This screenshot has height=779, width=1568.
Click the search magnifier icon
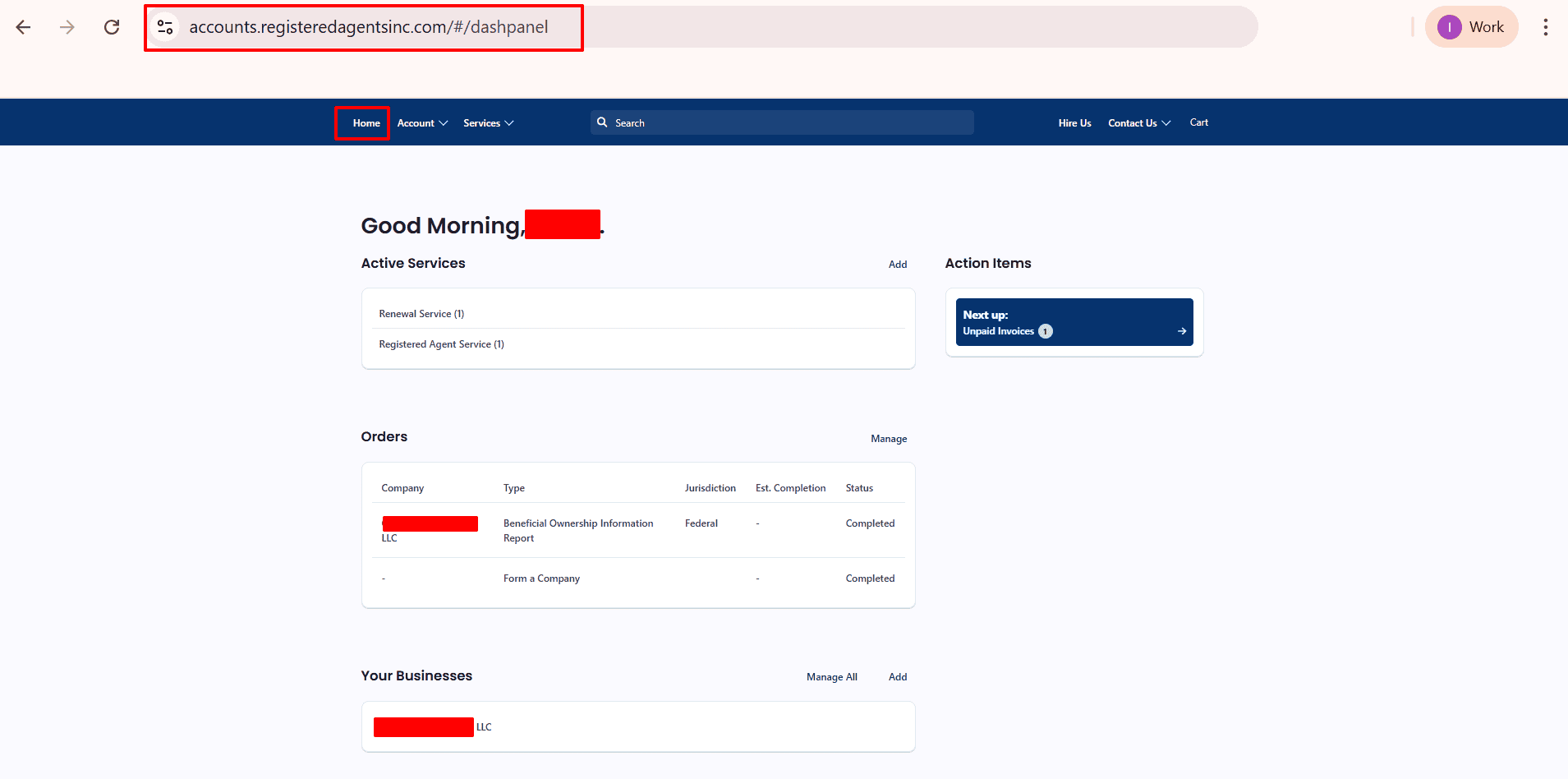click(604, 122)
